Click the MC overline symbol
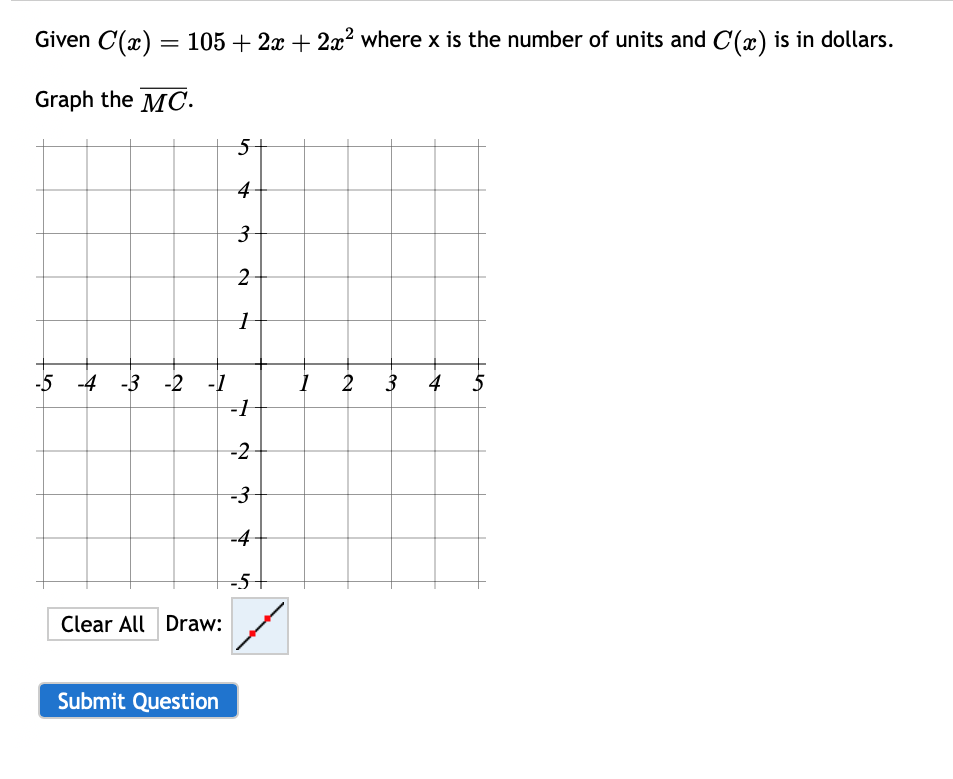Viewport: 953px width, 779px height. point(163,101)
